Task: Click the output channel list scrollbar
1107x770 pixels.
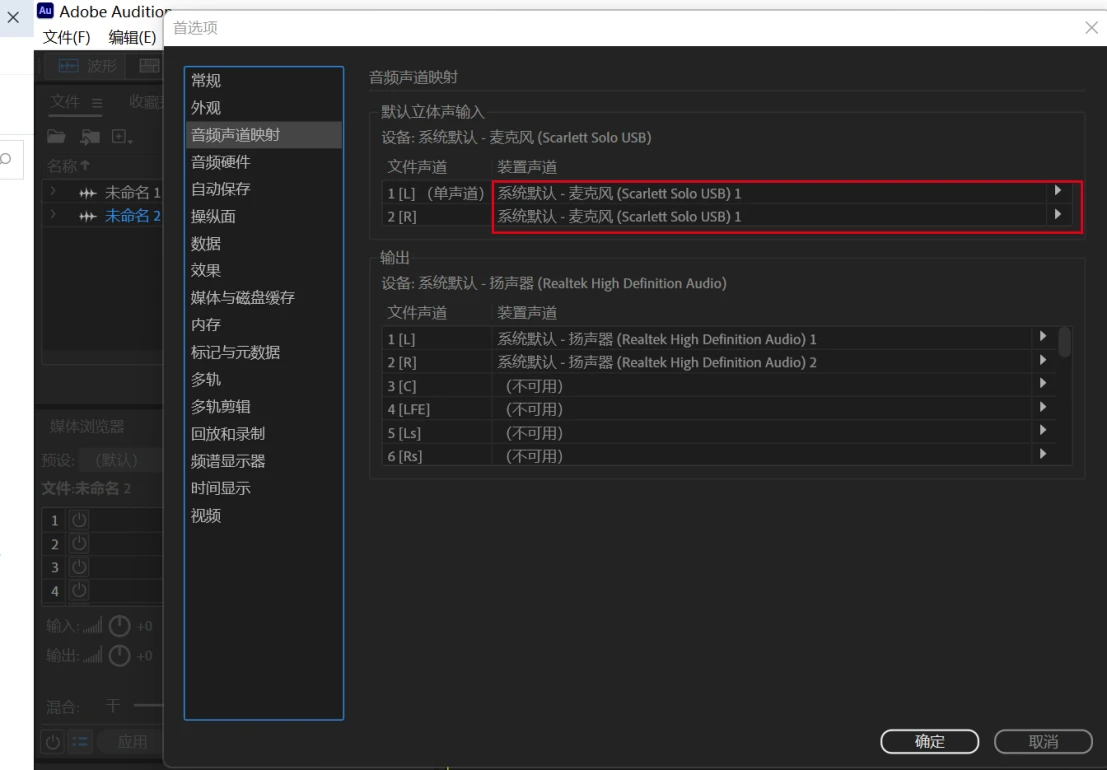Action: point(1065,342)
